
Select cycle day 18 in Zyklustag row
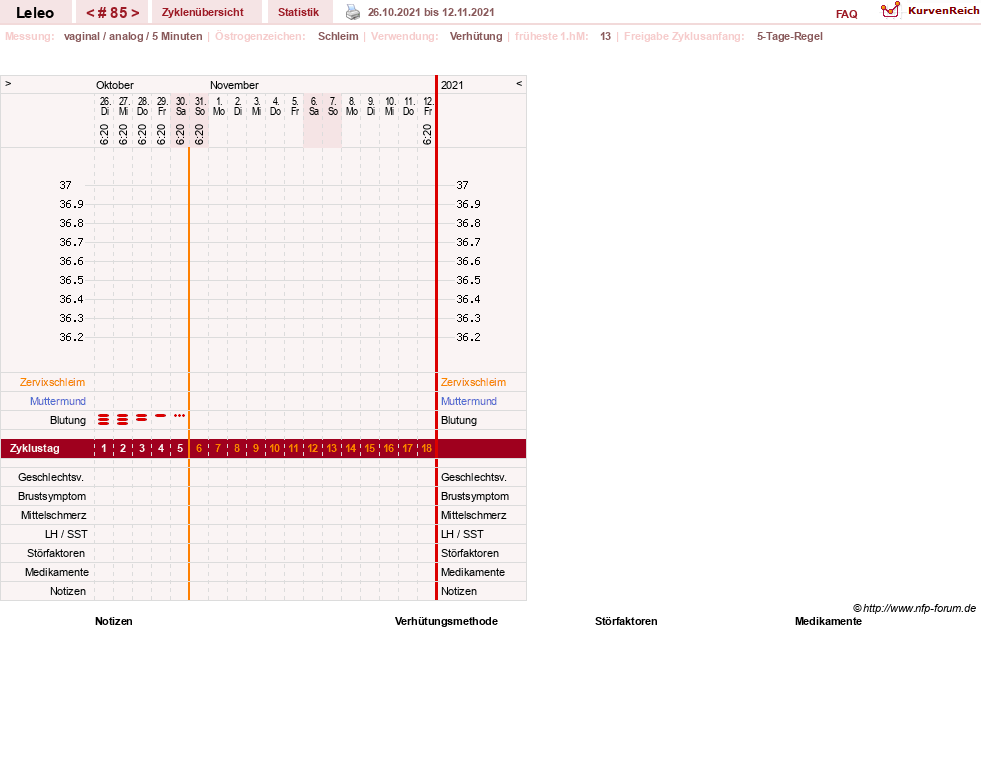(x=427, y=448)
